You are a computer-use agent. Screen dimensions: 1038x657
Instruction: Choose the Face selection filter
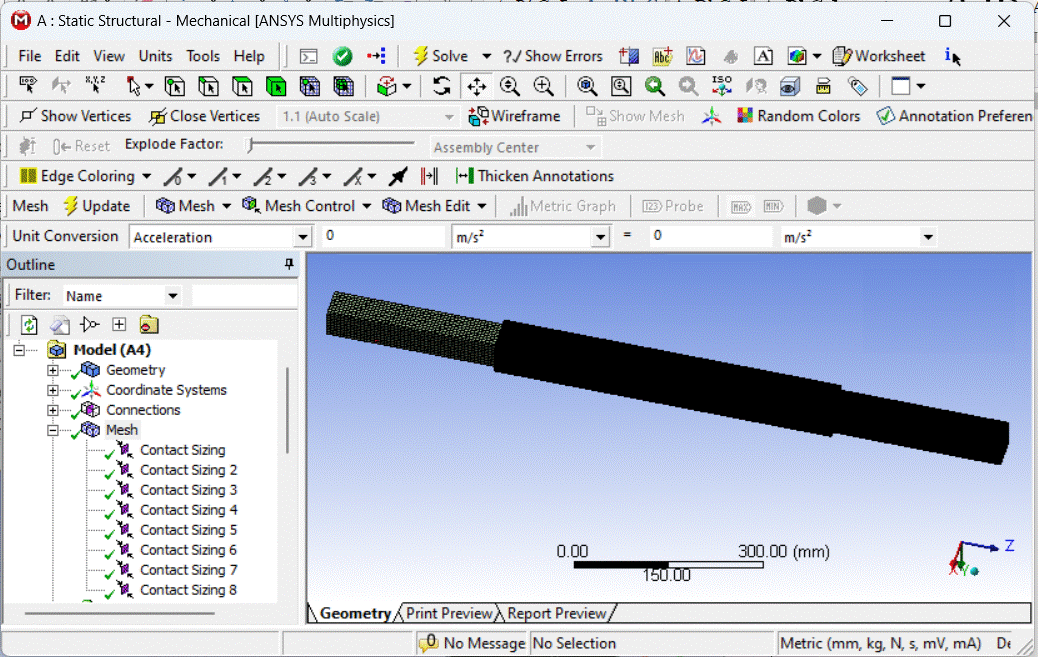242,86
